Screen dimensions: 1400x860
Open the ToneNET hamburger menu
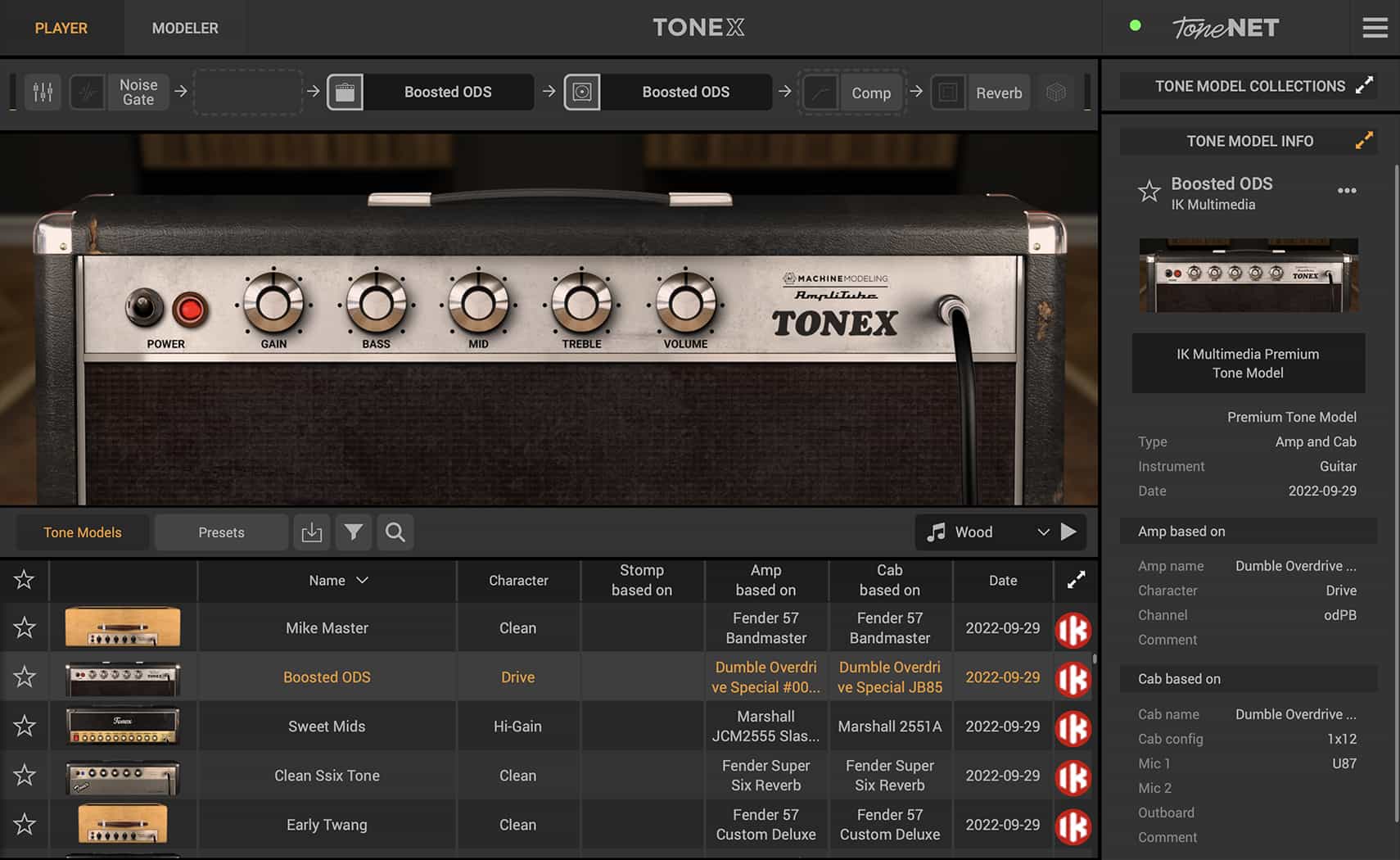pyautogui.click(x=1375, y=27)
